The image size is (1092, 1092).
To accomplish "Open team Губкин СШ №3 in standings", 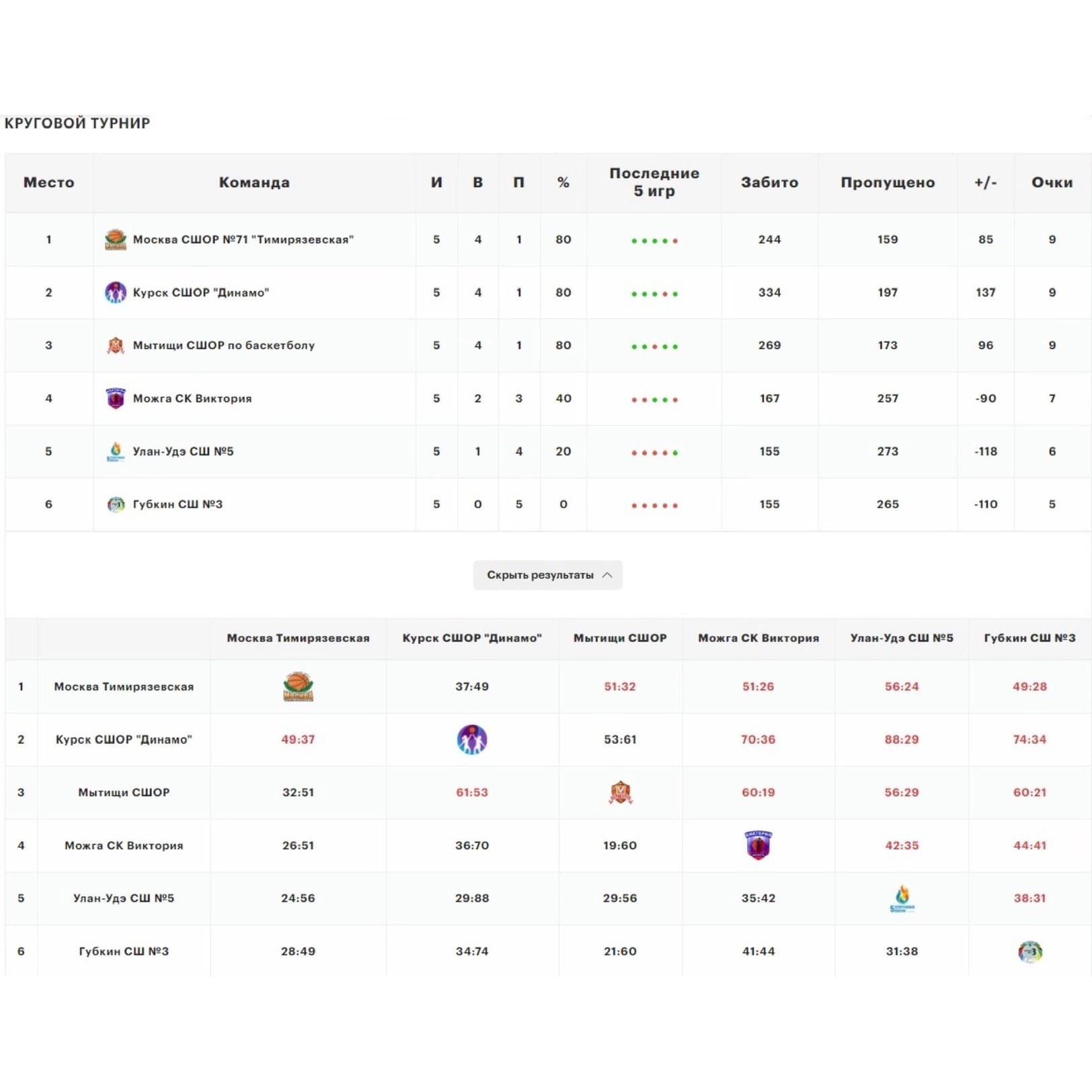I will pos(178,504).
